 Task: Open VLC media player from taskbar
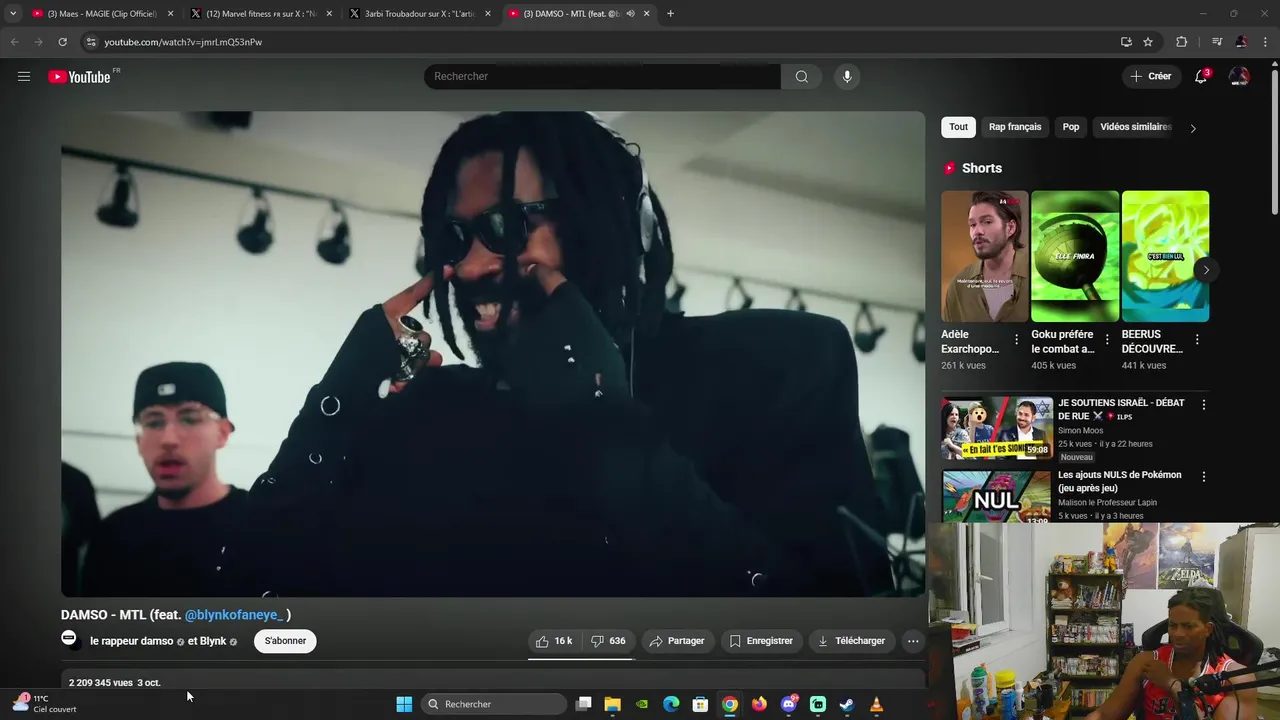(876, 704)
